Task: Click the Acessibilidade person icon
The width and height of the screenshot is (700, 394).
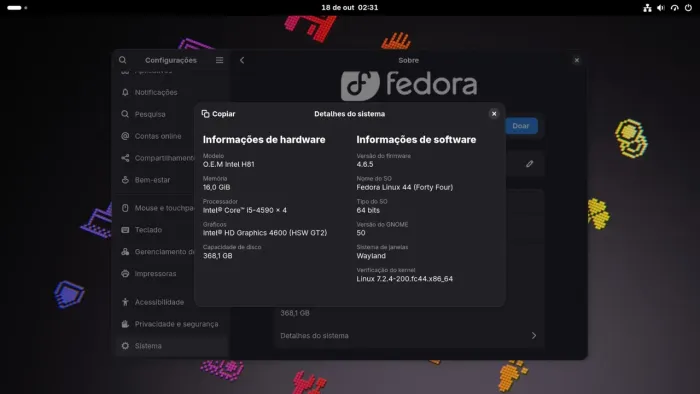Action: click(125, 302)
